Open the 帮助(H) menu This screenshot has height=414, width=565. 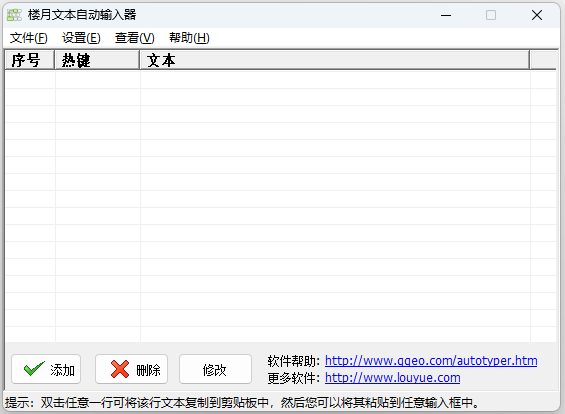[x=189, y=38]
